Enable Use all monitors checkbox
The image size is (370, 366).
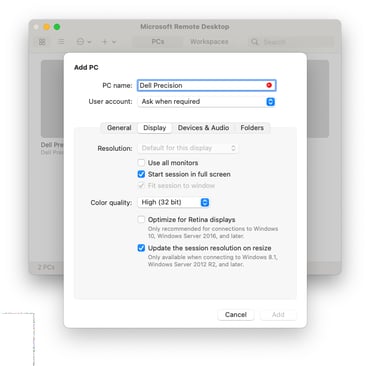141,163
